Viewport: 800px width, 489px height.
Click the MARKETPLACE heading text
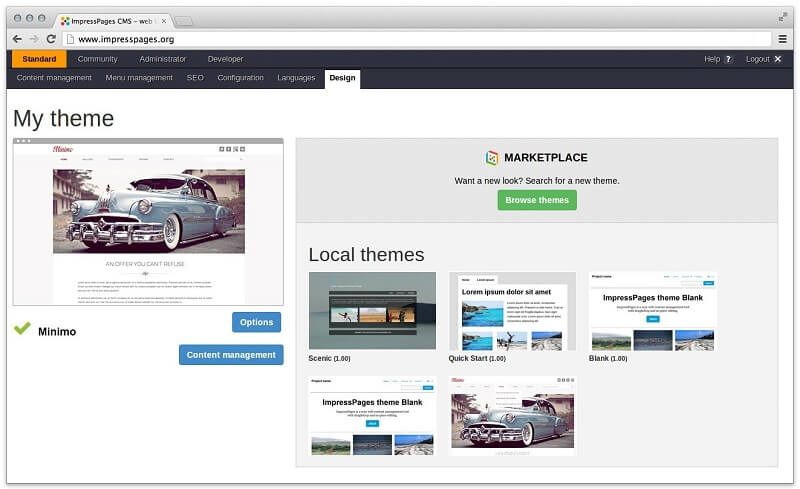pyautogui.click(x=546, y=158)
